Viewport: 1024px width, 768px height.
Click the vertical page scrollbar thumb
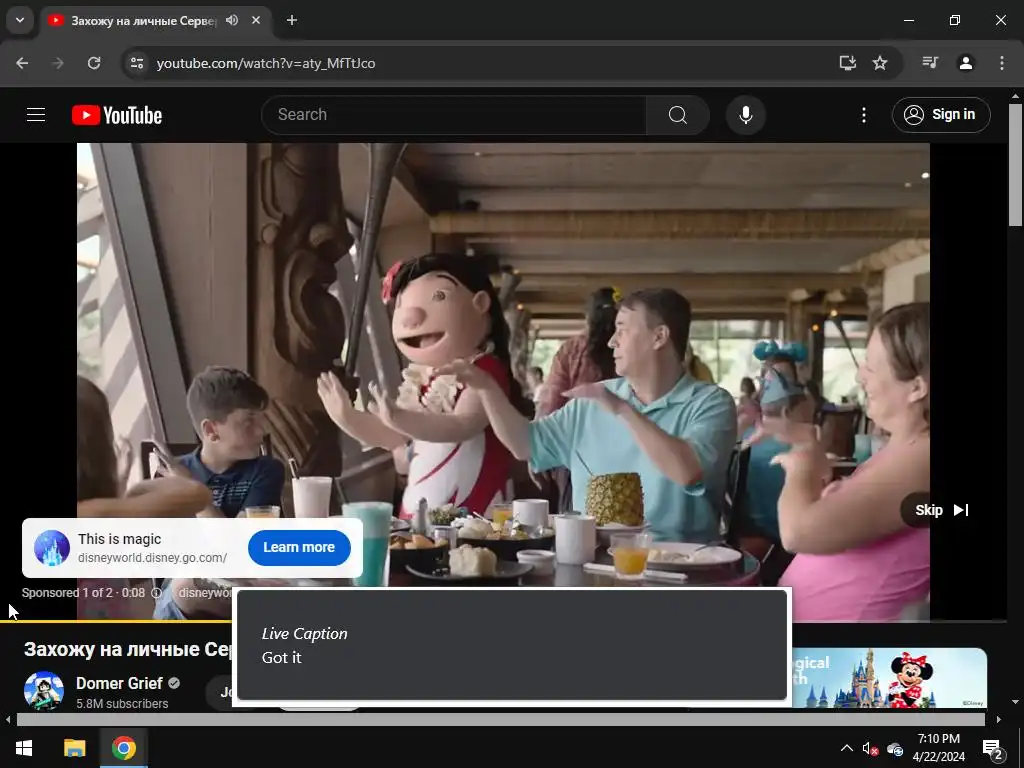tap(1016, 165)
